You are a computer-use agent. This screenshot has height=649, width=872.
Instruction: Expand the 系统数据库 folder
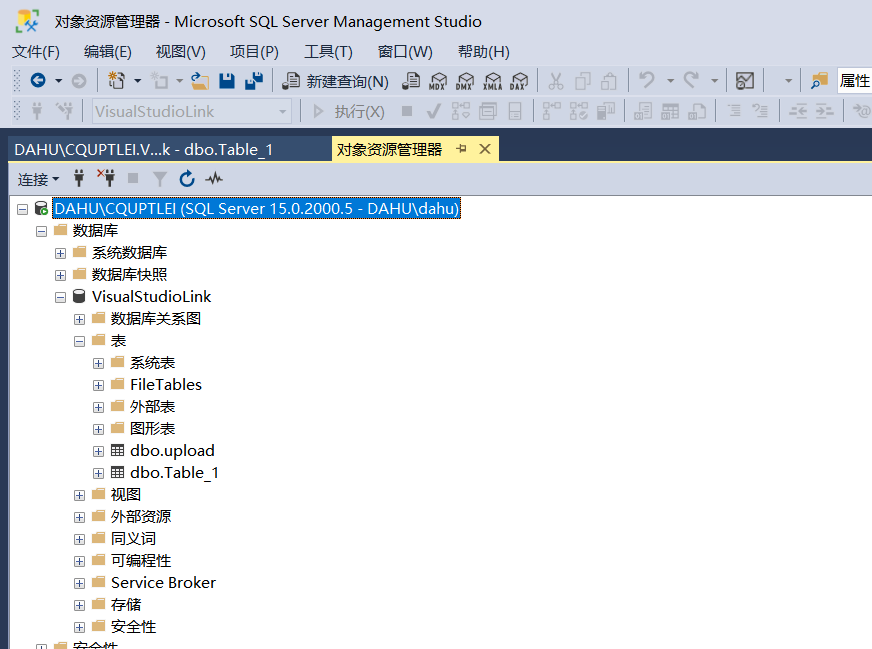(61, 254)
